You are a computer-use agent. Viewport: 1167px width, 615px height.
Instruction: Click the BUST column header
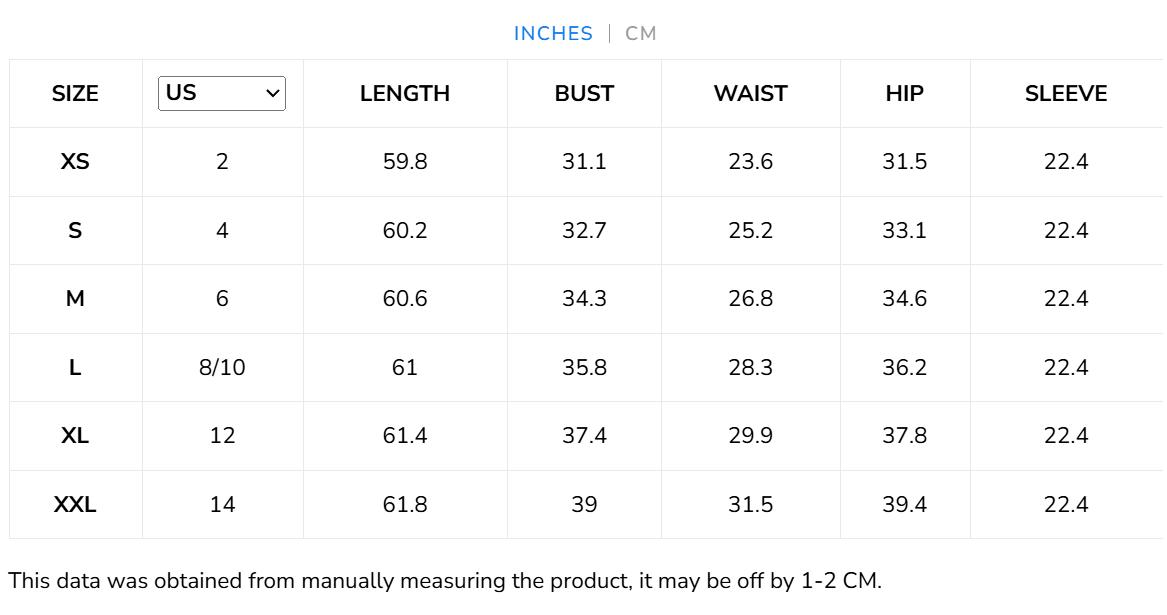pos(584,94)
